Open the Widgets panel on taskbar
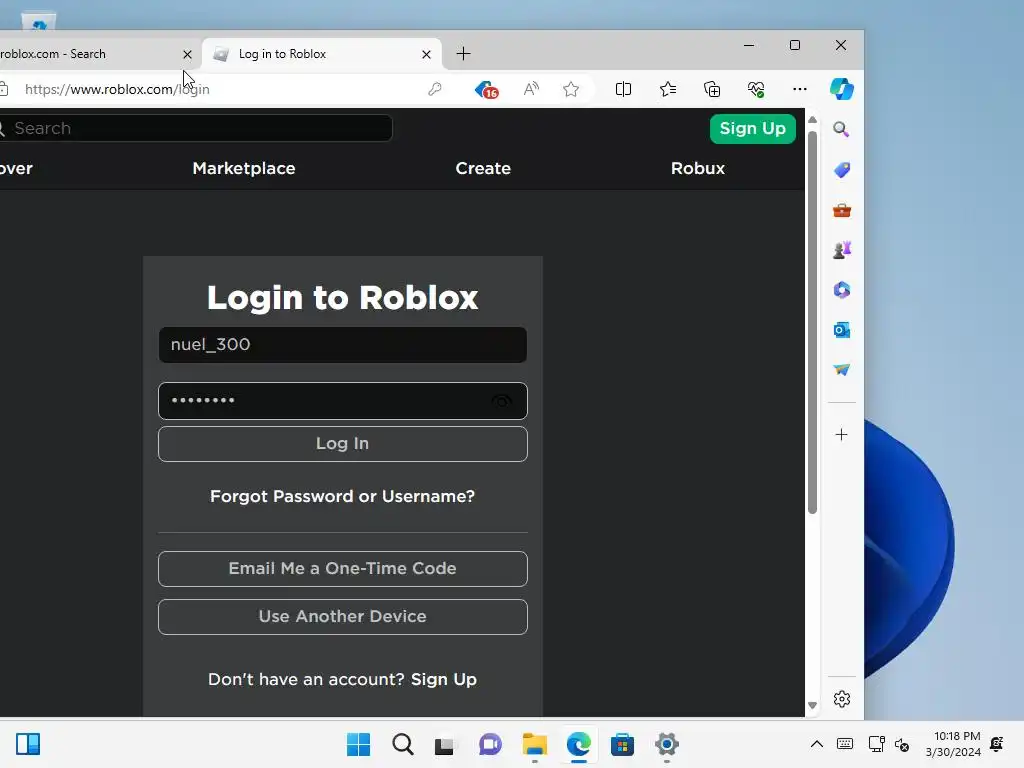Screen dimensions: 1024x768 coord(28,744)
